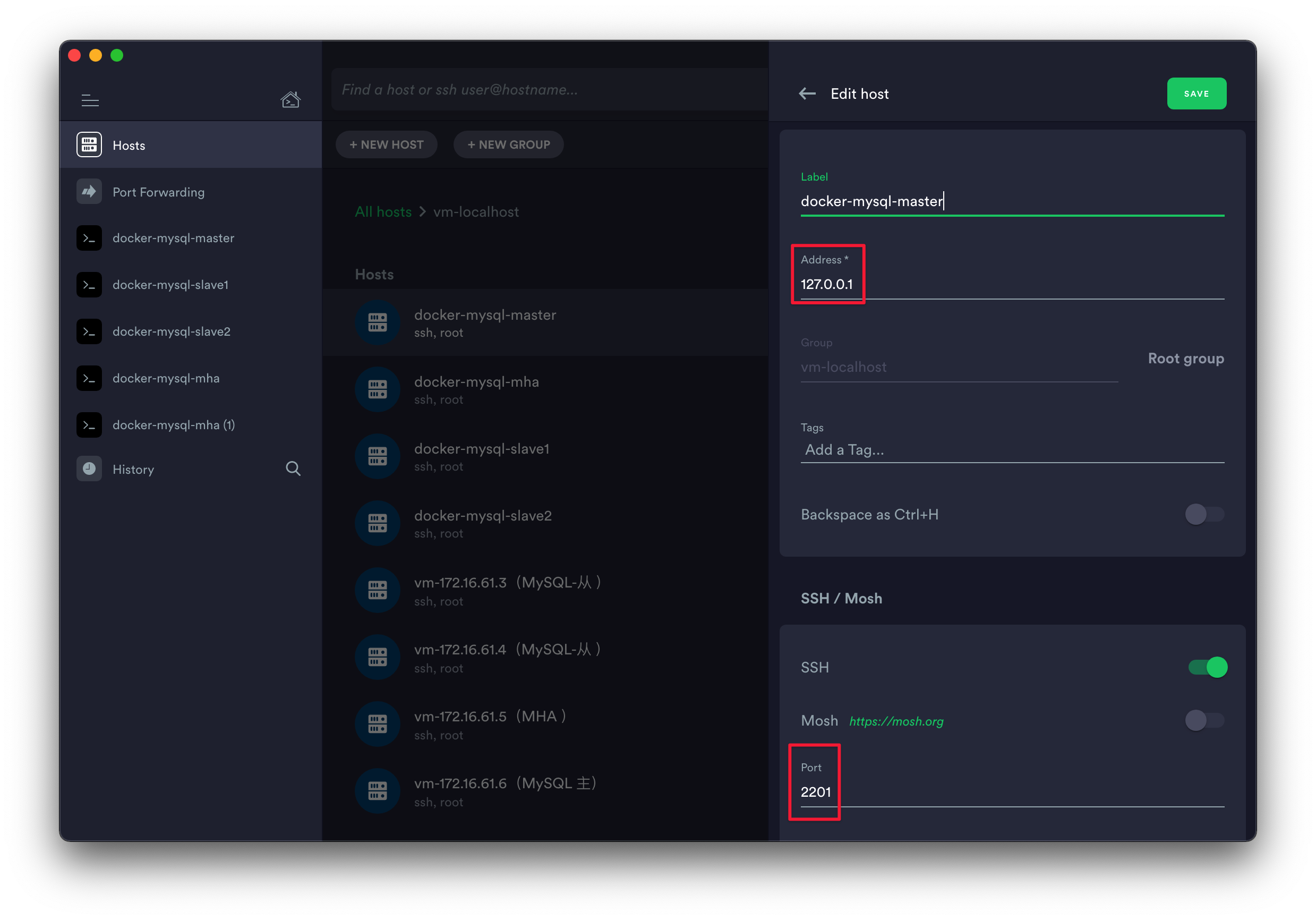Click the Hosts list heading
This screenshot has width=1316, height=920.
(x=374, y=275)
